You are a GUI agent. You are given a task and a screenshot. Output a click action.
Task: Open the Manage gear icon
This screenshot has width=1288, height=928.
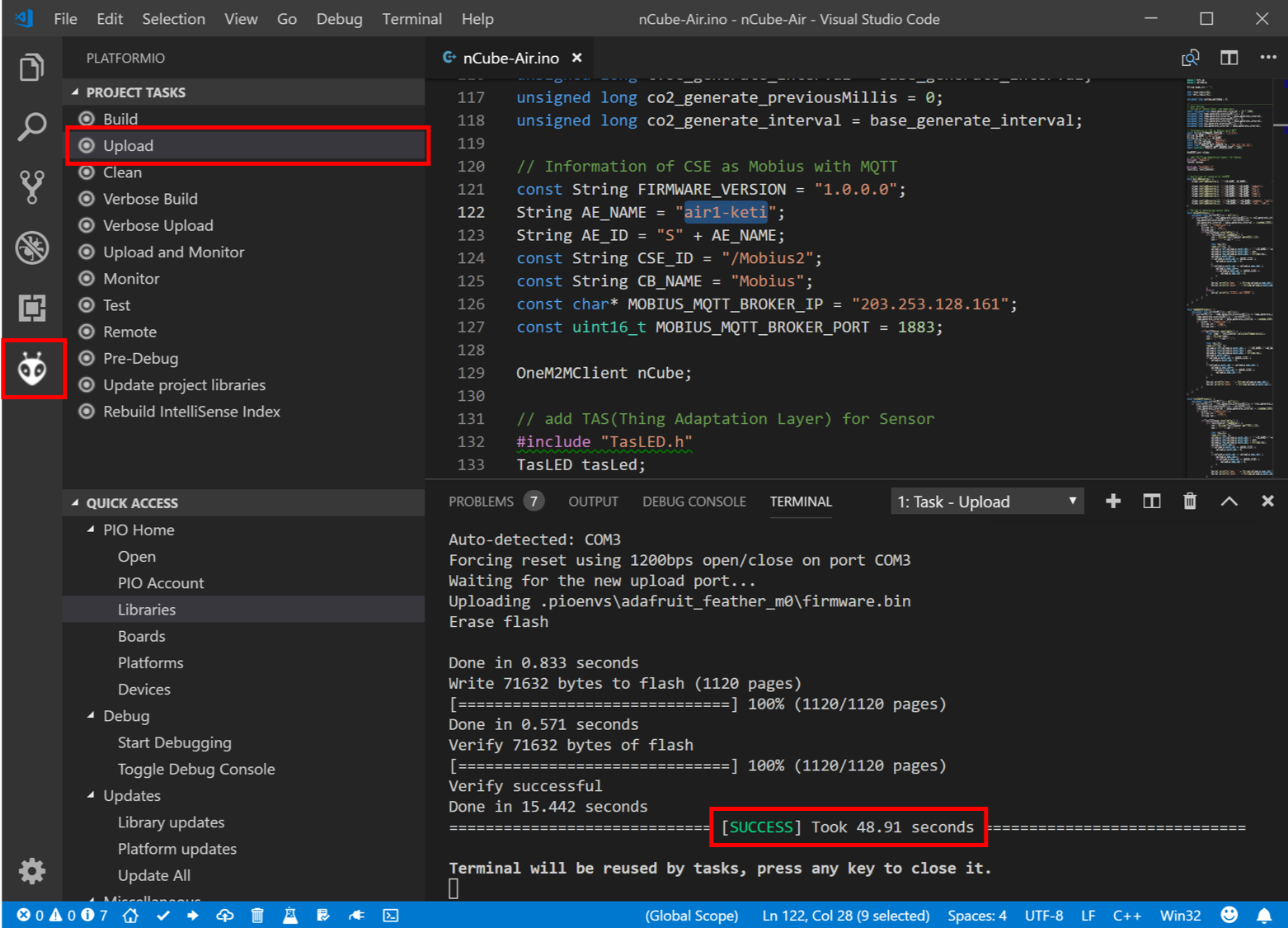coord(31,871)
